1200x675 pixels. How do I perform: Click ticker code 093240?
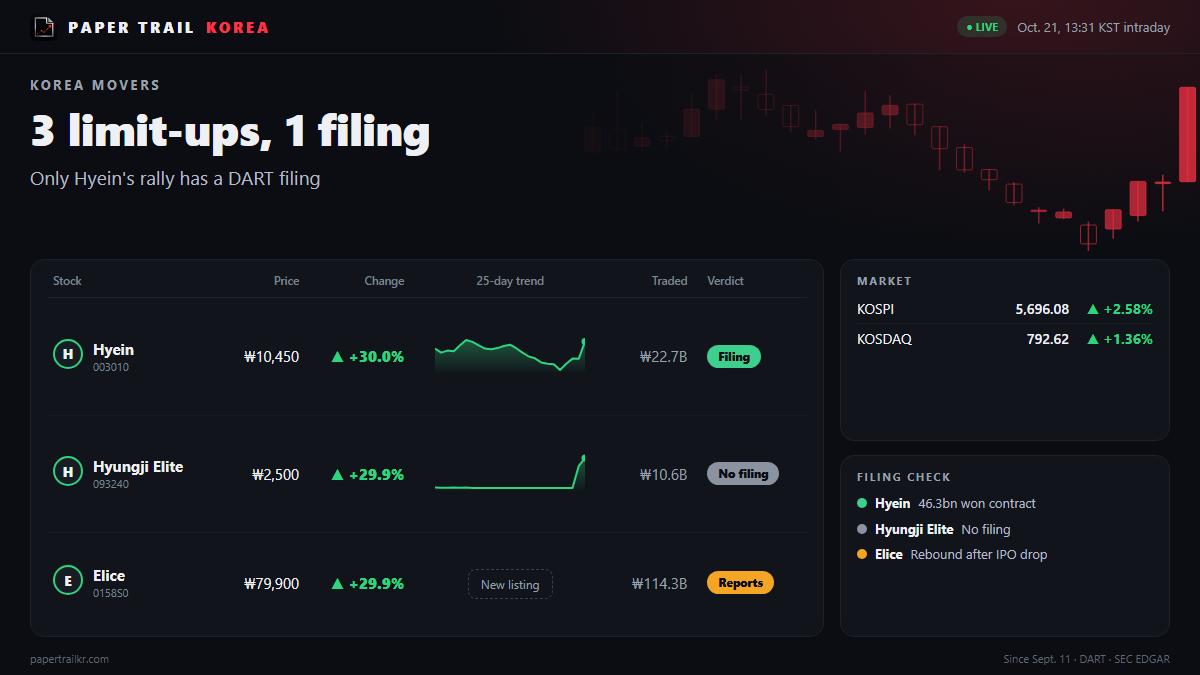click(111, 484)
